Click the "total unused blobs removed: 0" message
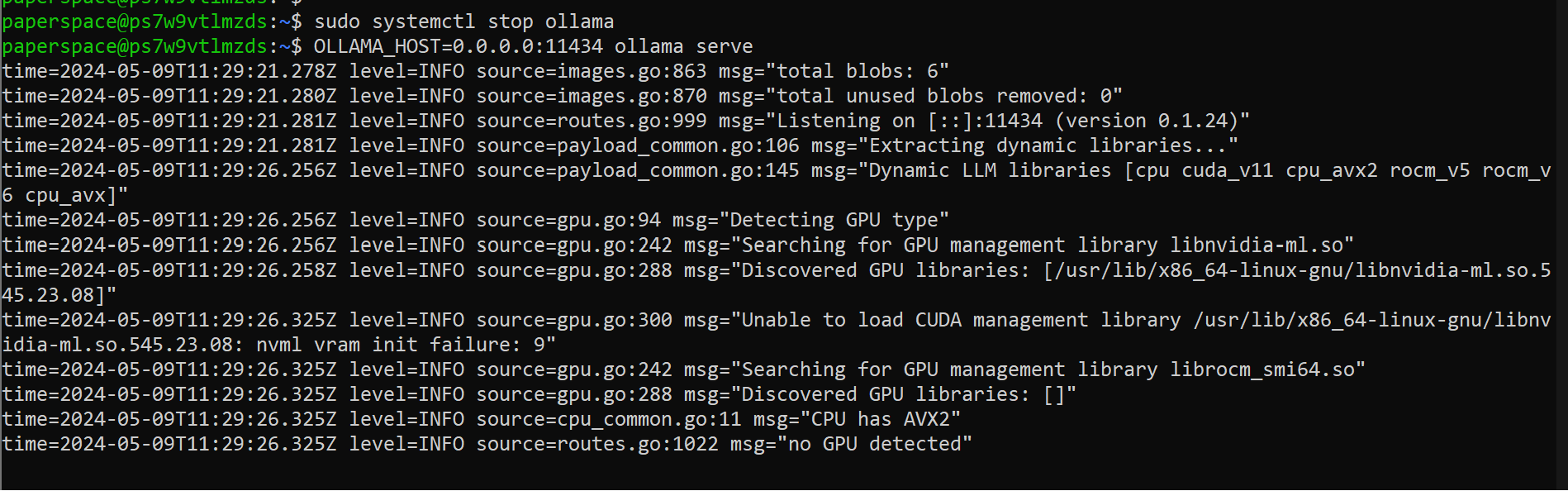 pos(948,96)
